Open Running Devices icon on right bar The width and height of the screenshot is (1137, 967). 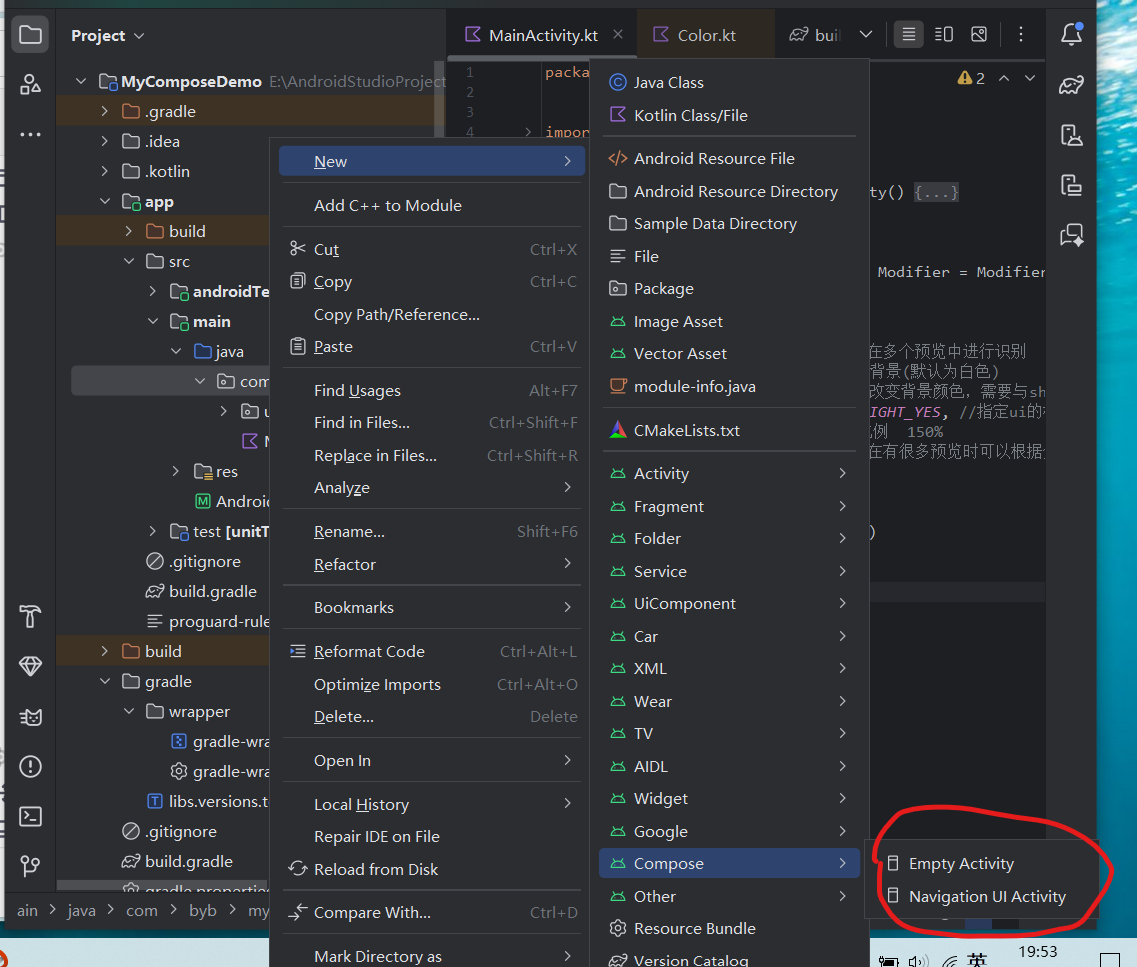[1072, 185]
